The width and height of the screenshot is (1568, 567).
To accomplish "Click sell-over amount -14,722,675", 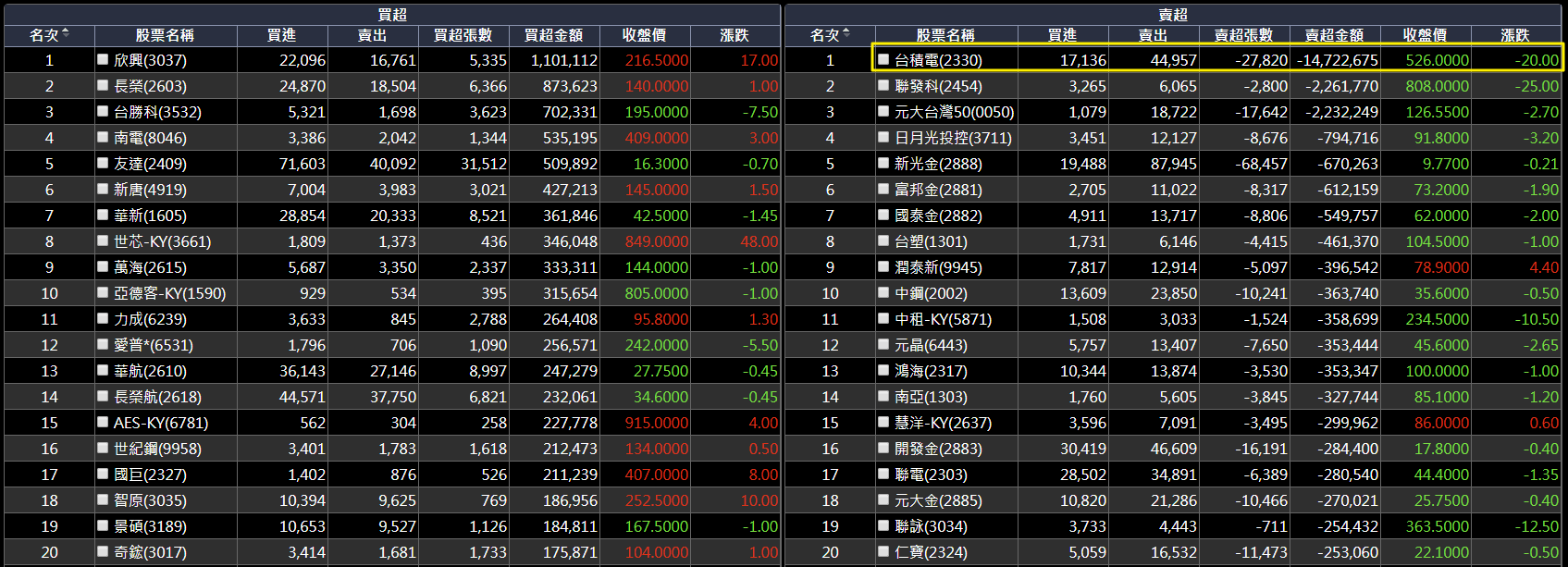I will click(x=1338, y=60).
